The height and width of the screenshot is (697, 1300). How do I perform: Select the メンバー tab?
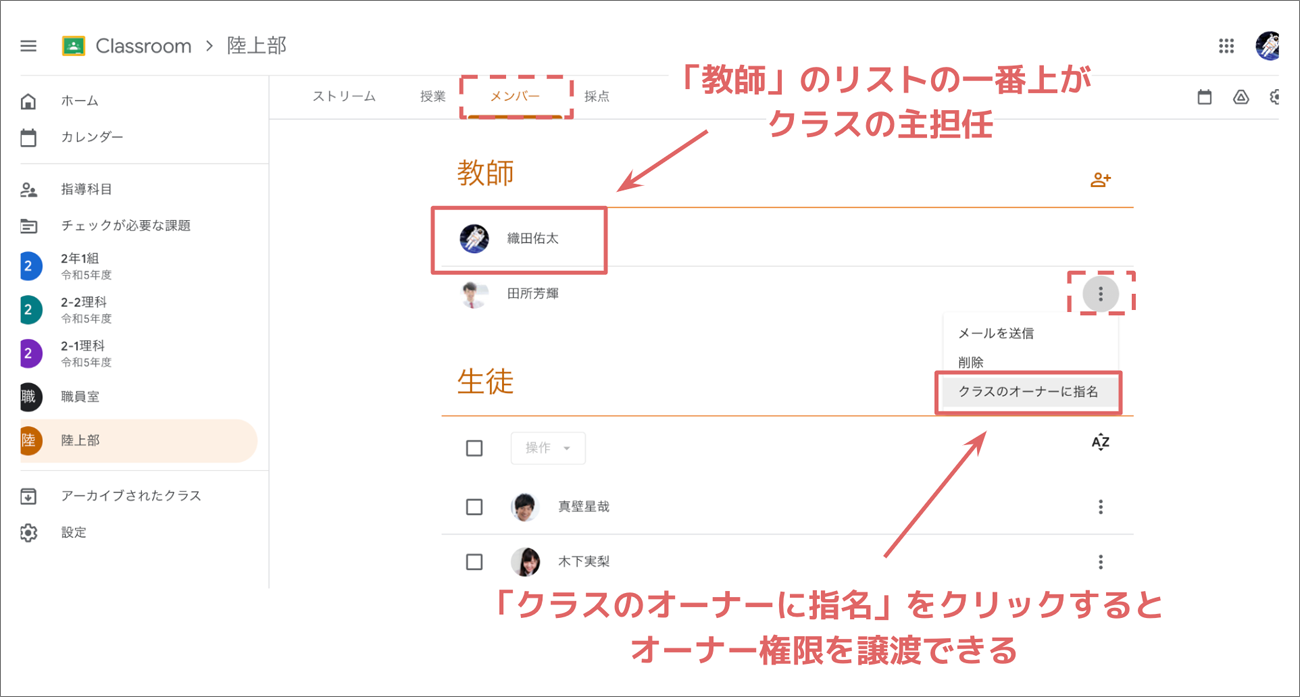pyautogui.click(x=515, y=96)
